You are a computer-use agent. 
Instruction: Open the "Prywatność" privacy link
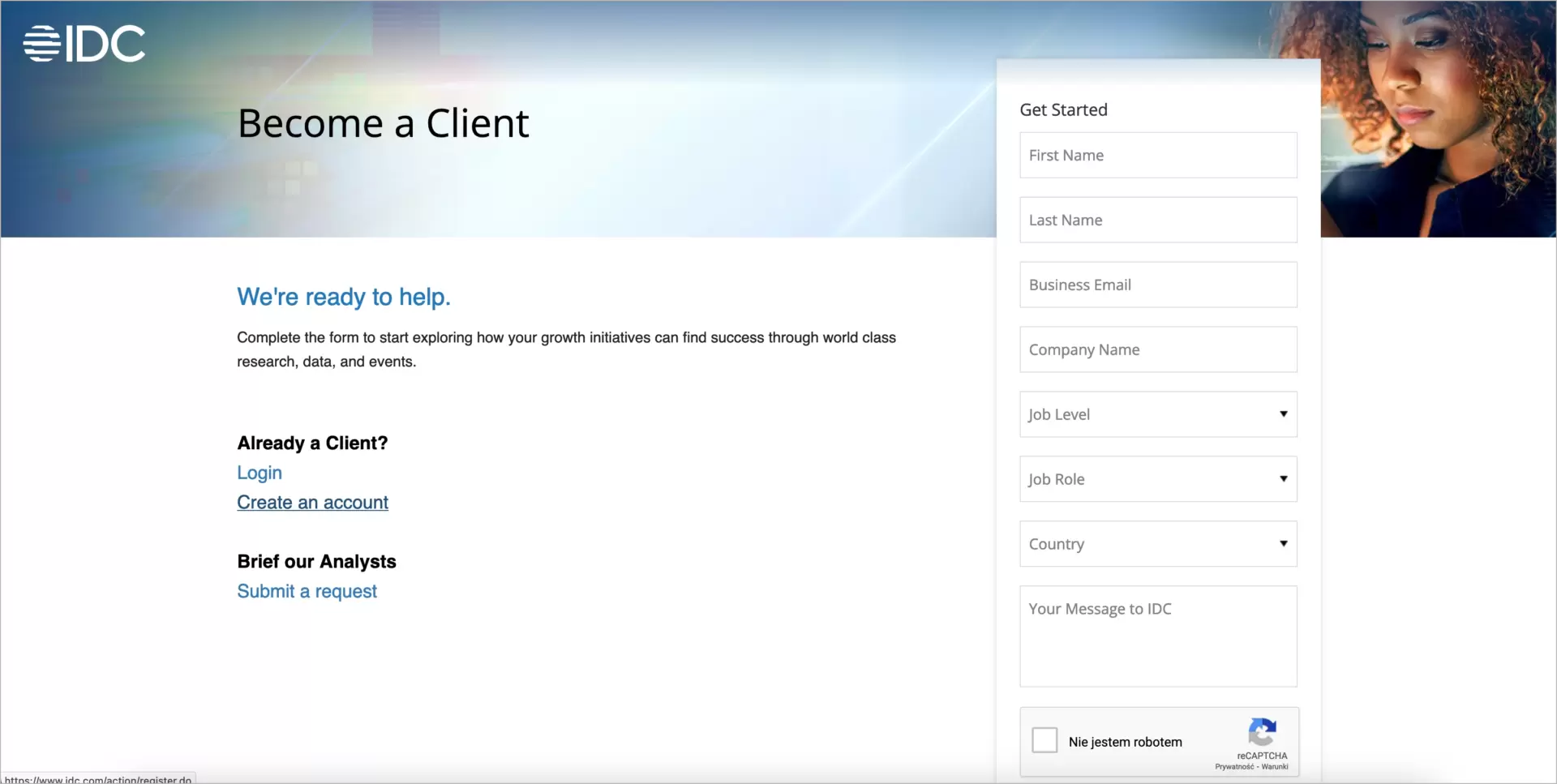(1235, 766)
